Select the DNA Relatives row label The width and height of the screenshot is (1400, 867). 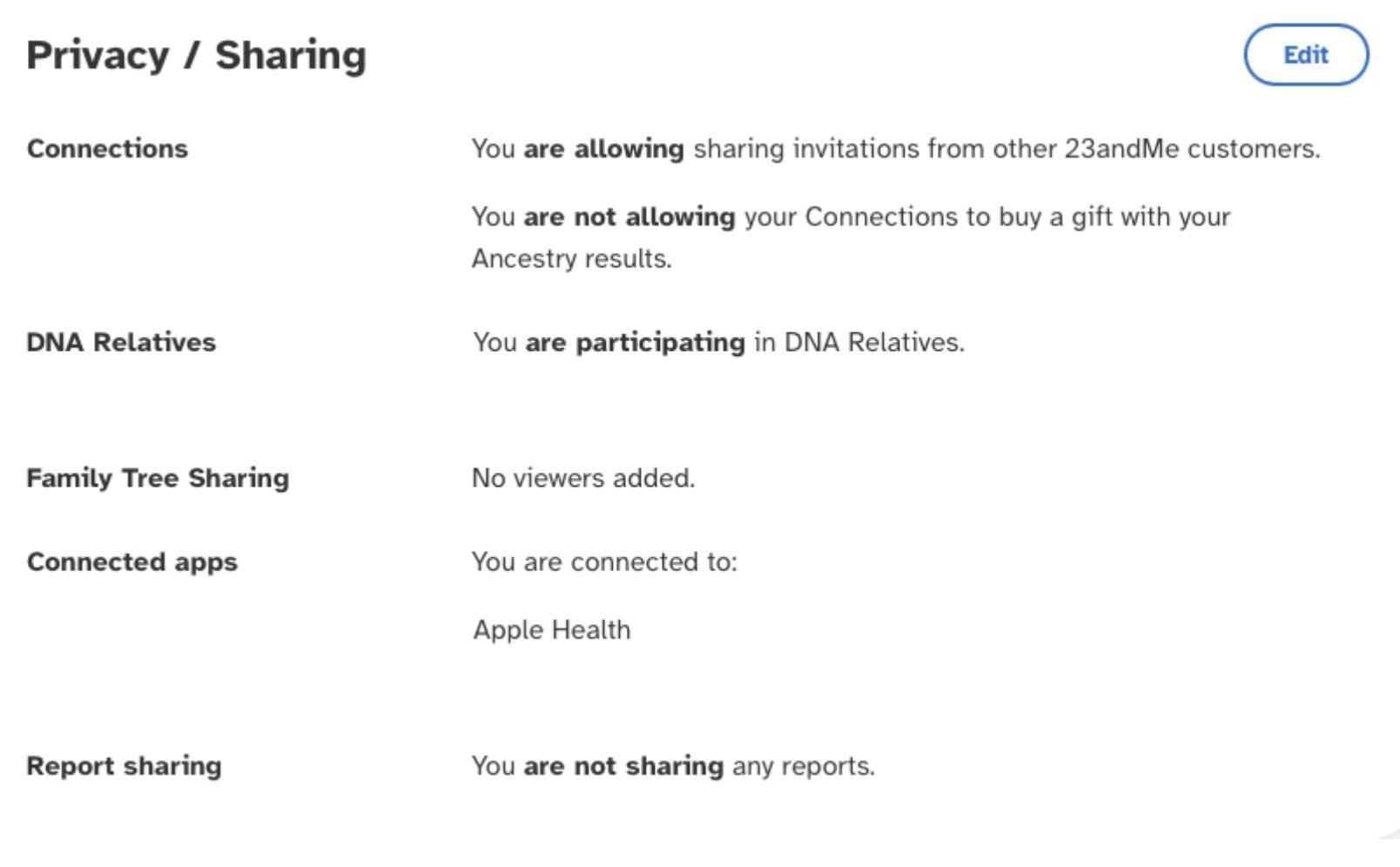click(x=121, y=342)
